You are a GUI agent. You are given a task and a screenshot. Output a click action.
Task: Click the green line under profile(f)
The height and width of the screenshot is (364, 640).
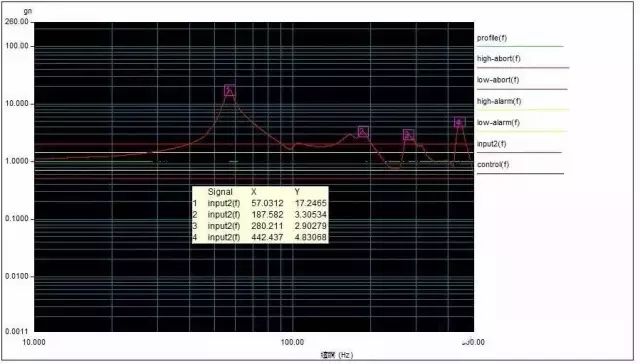[520, 47]
